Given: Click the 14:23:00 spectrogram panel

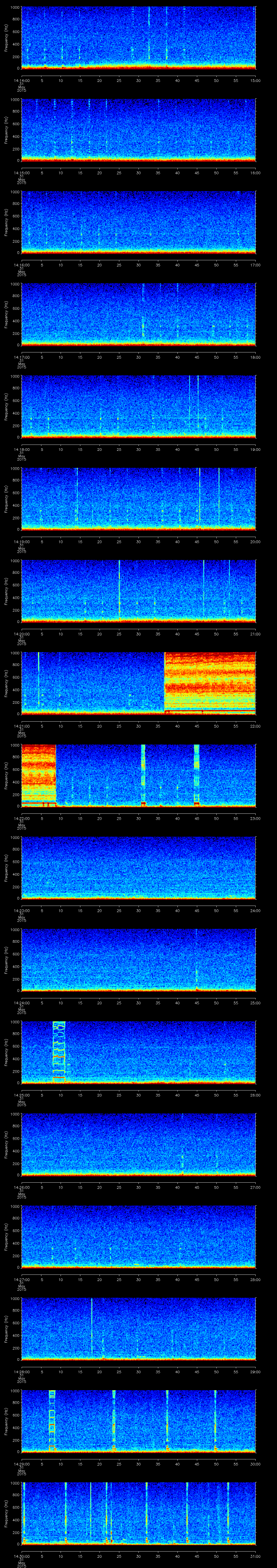Looking at the screenshot, I should [x=139, y=868].
